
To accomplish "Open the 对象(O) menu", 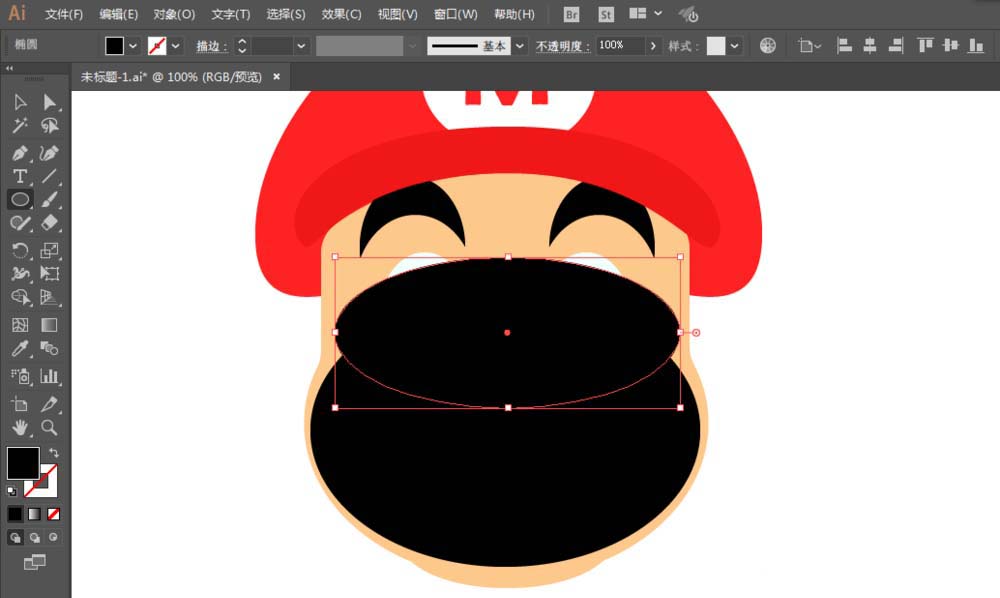I will tap(174, 14).
